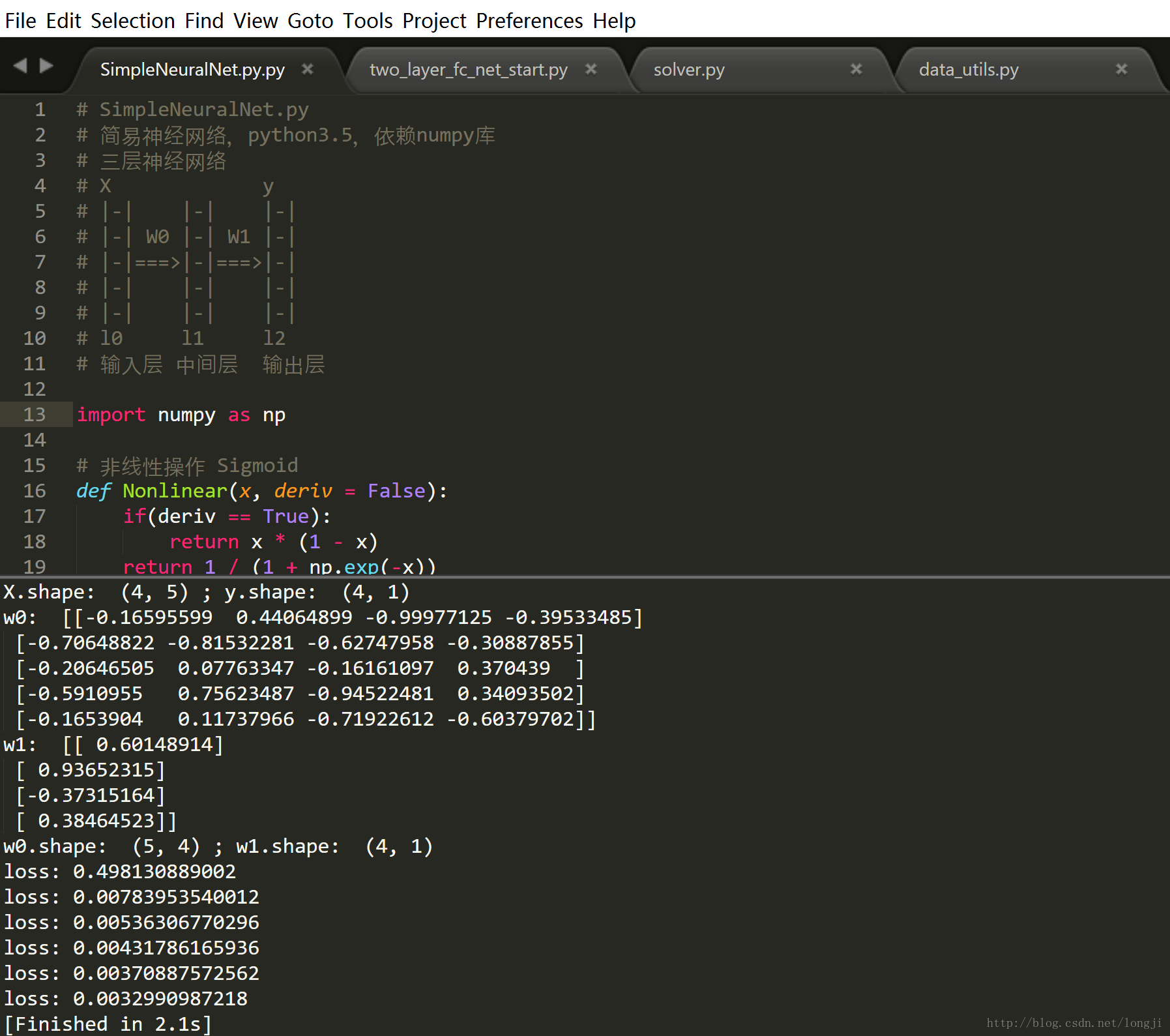This screenshot has width=1170, height=1036.
Task: Click the w0 value '-0.16595599' in output
Action: (149, 617)
